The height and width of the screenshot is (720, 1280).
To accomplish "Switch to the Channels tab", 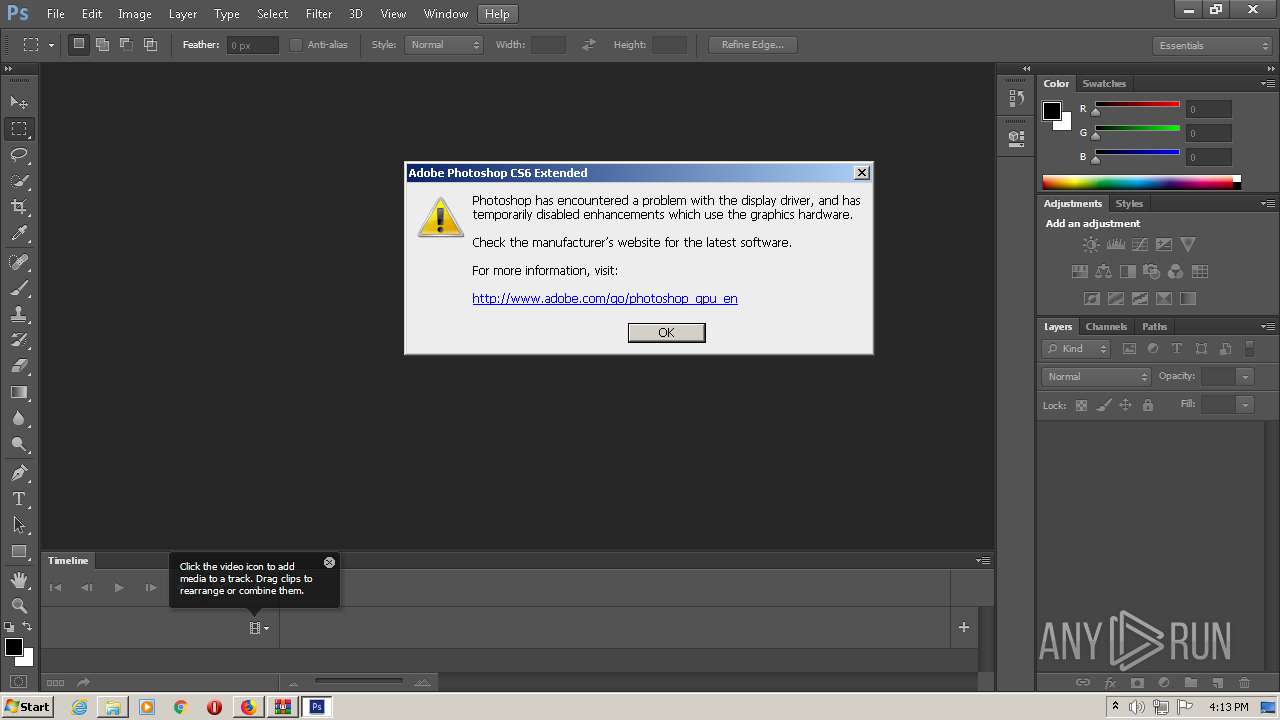I will [x=1106, y=327].
